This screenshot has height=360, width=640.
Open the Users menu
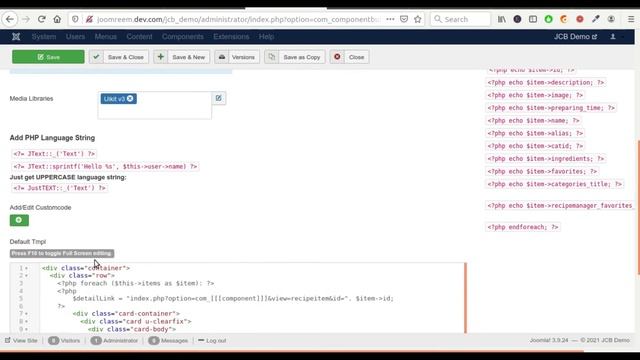pyautogui.click(x=76, y=37)
